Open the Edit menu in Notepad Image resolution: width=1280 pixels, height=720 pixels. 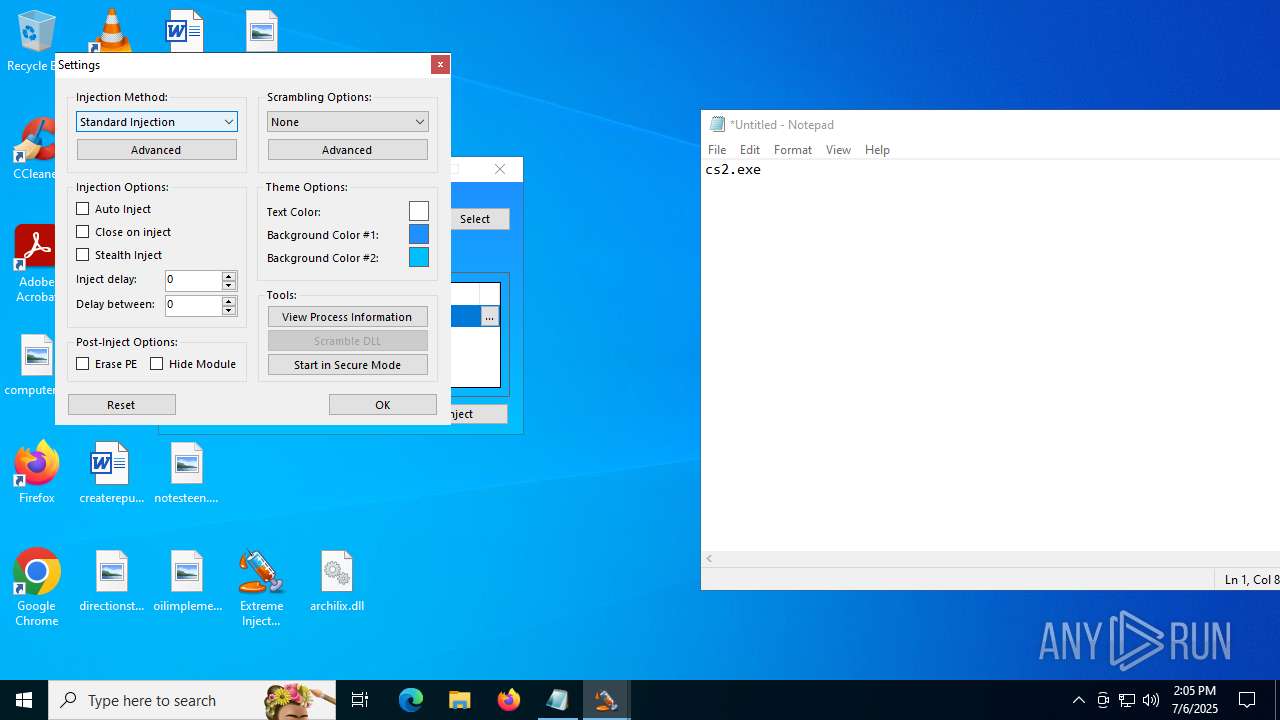click(x=750, y=149)
